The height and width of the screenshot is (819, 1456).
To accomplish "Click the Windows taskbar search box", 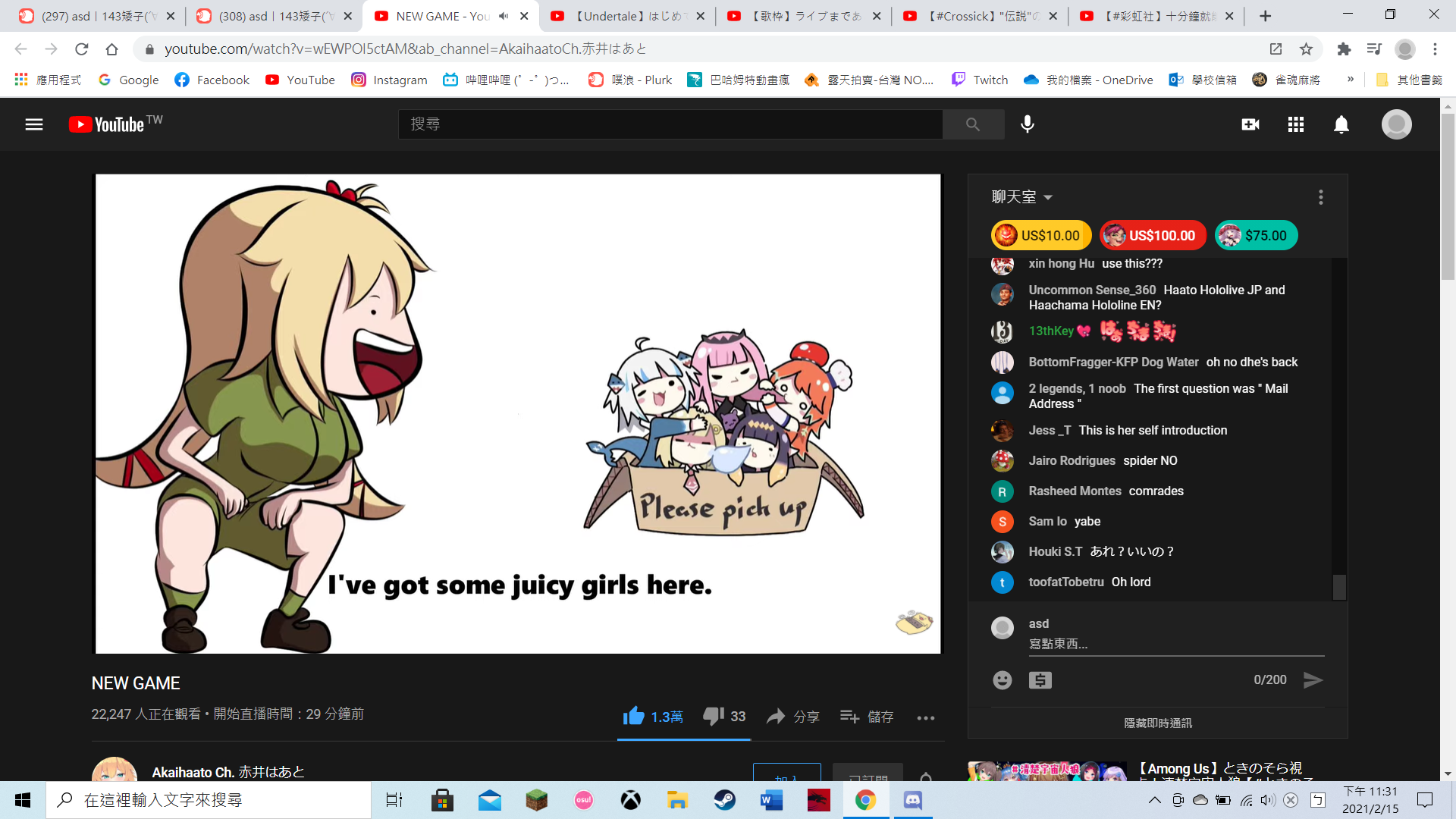I will tap(209, 800).
